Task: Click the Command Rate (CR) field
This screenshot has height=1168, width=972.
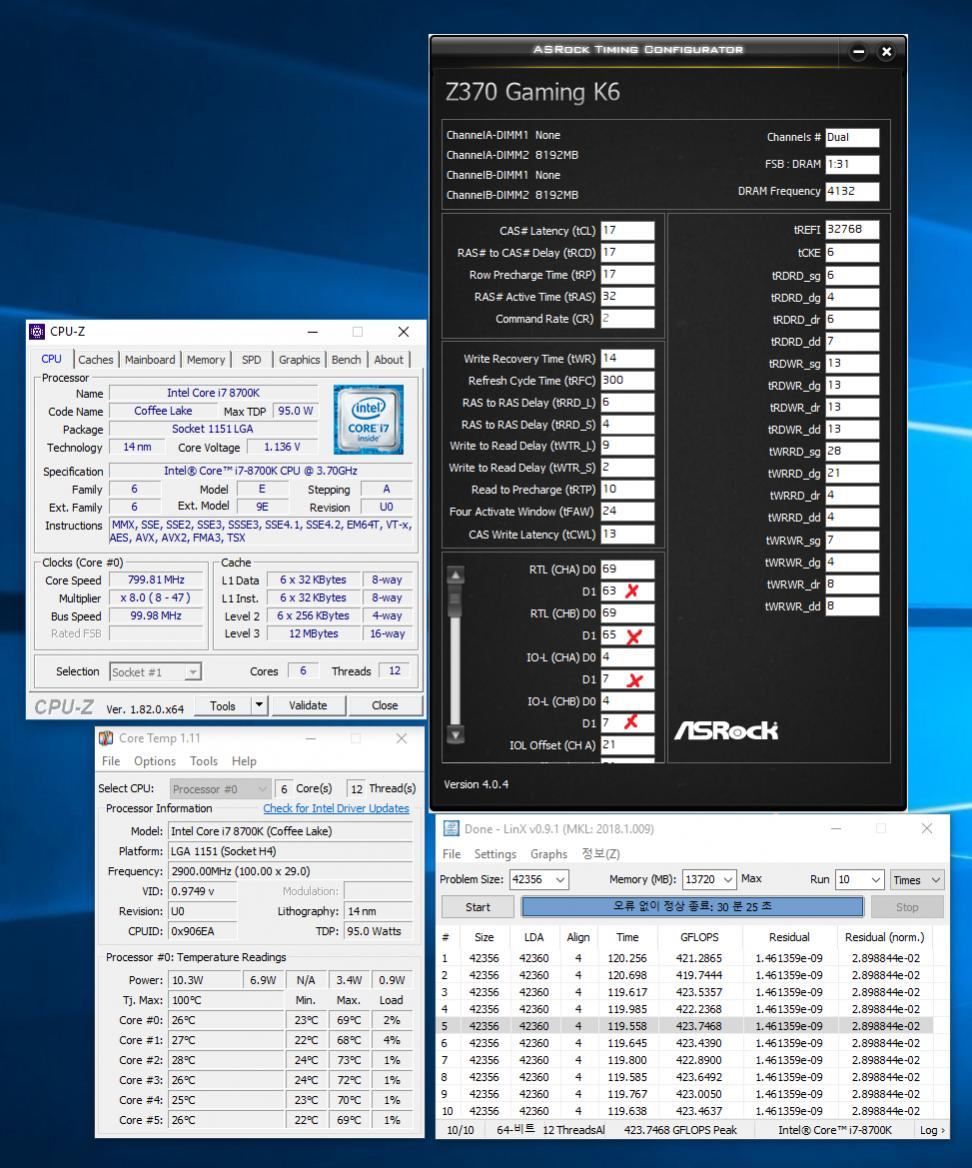Action: (627, 319)
